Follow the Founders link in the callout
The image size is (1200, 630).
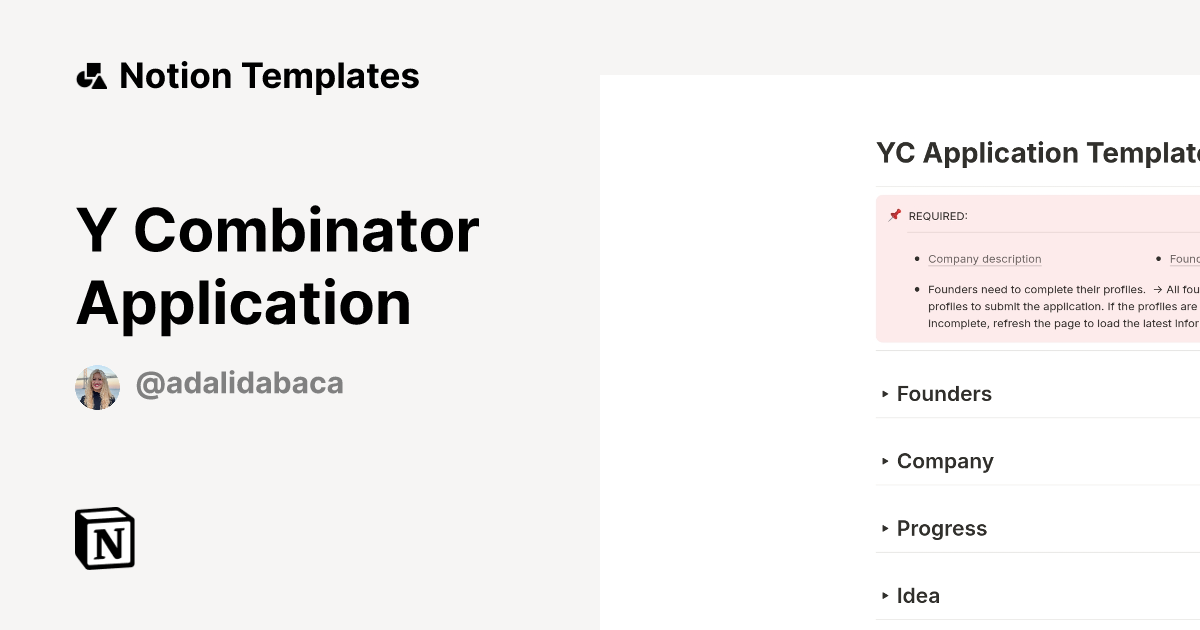1183,259
